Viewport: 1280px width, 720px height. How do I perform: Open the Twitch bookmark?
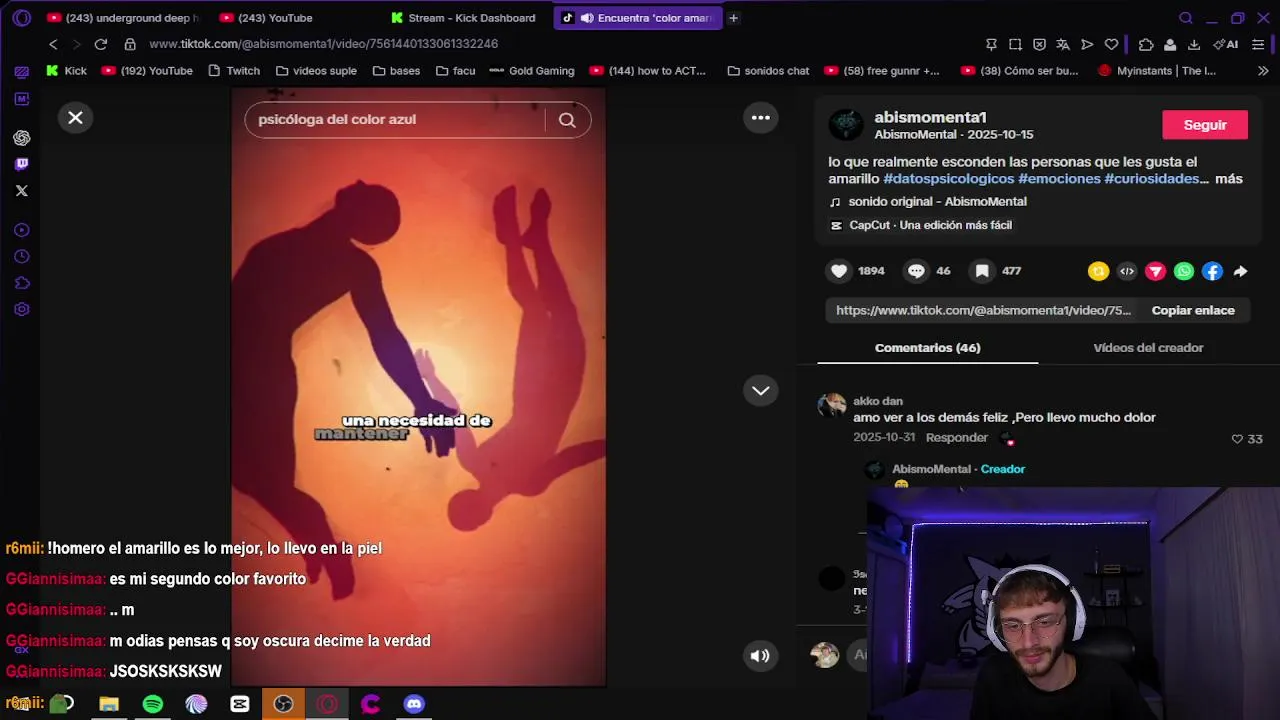coord(234,71)
